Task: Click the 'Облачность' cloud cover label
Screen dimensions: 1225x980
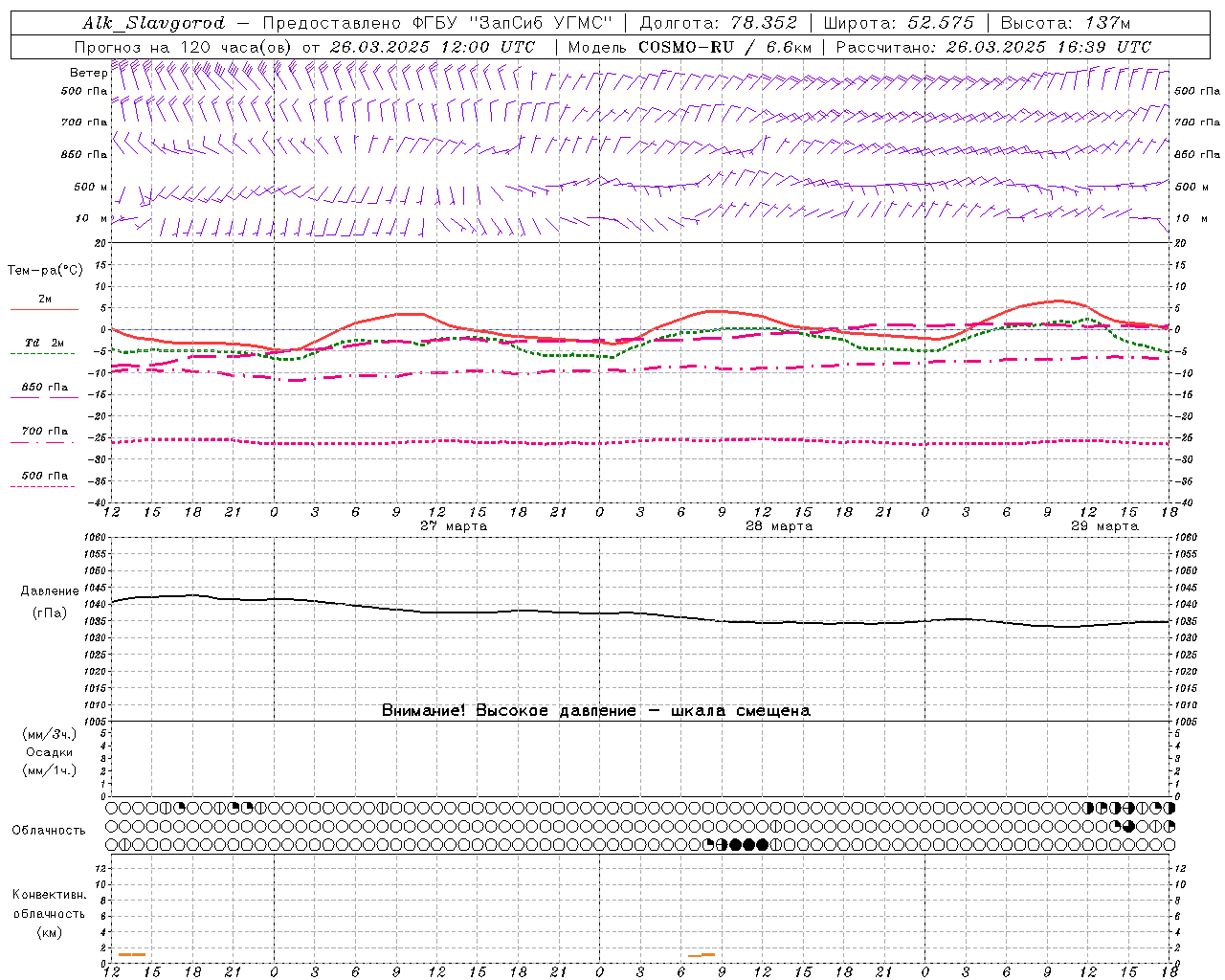Action: tap(49, 831)
